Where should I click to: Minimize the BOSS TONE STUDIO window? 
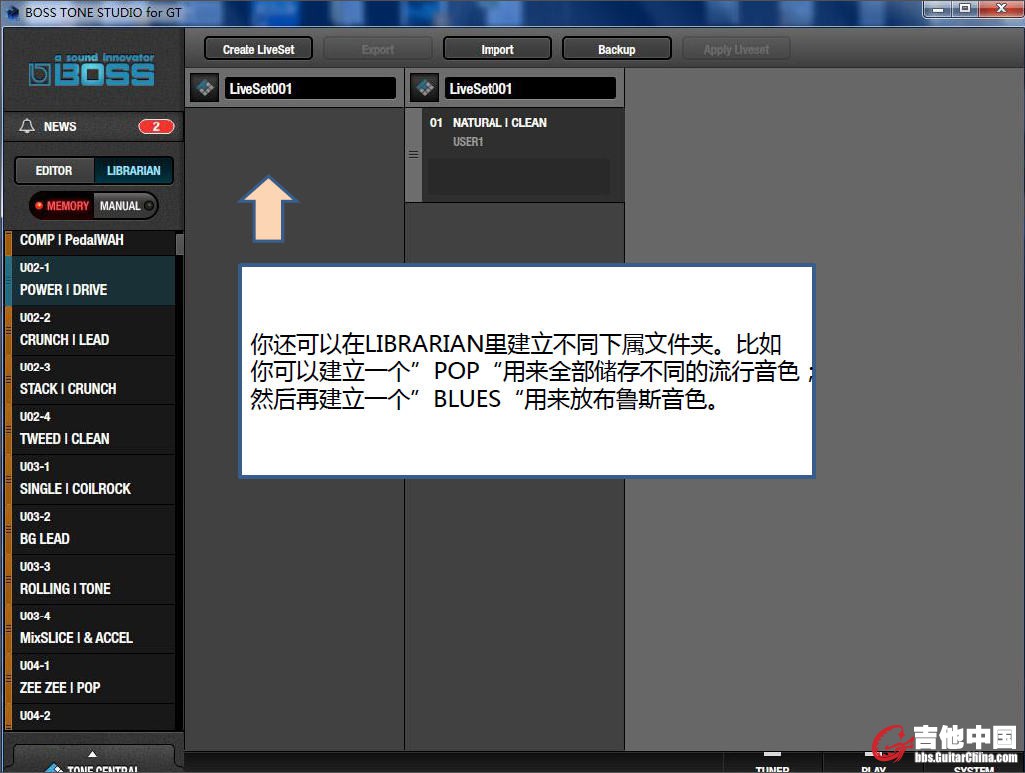(x=939, y=9)
